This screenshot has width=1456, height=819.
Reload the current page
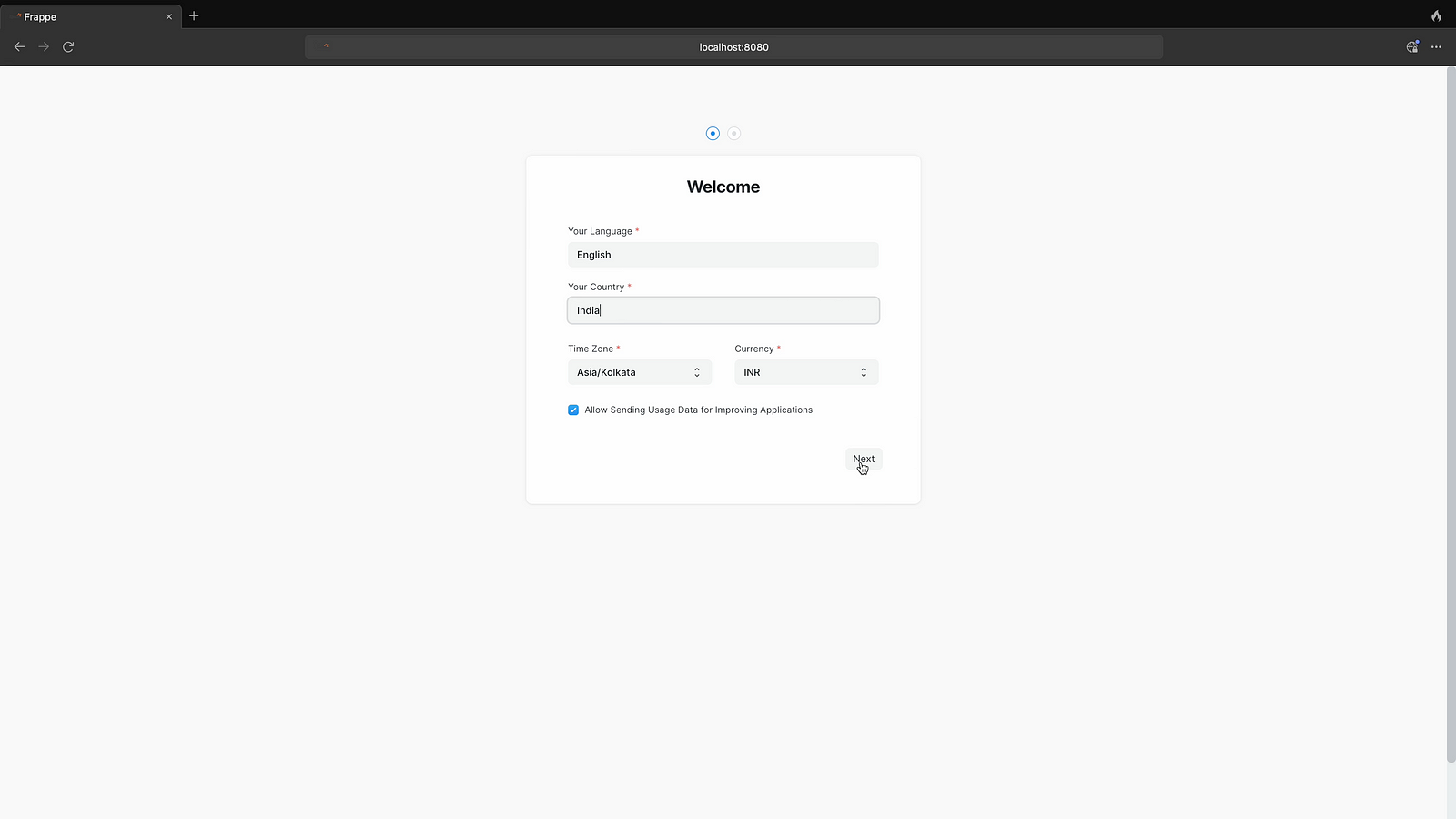click(x=68, y=46)
